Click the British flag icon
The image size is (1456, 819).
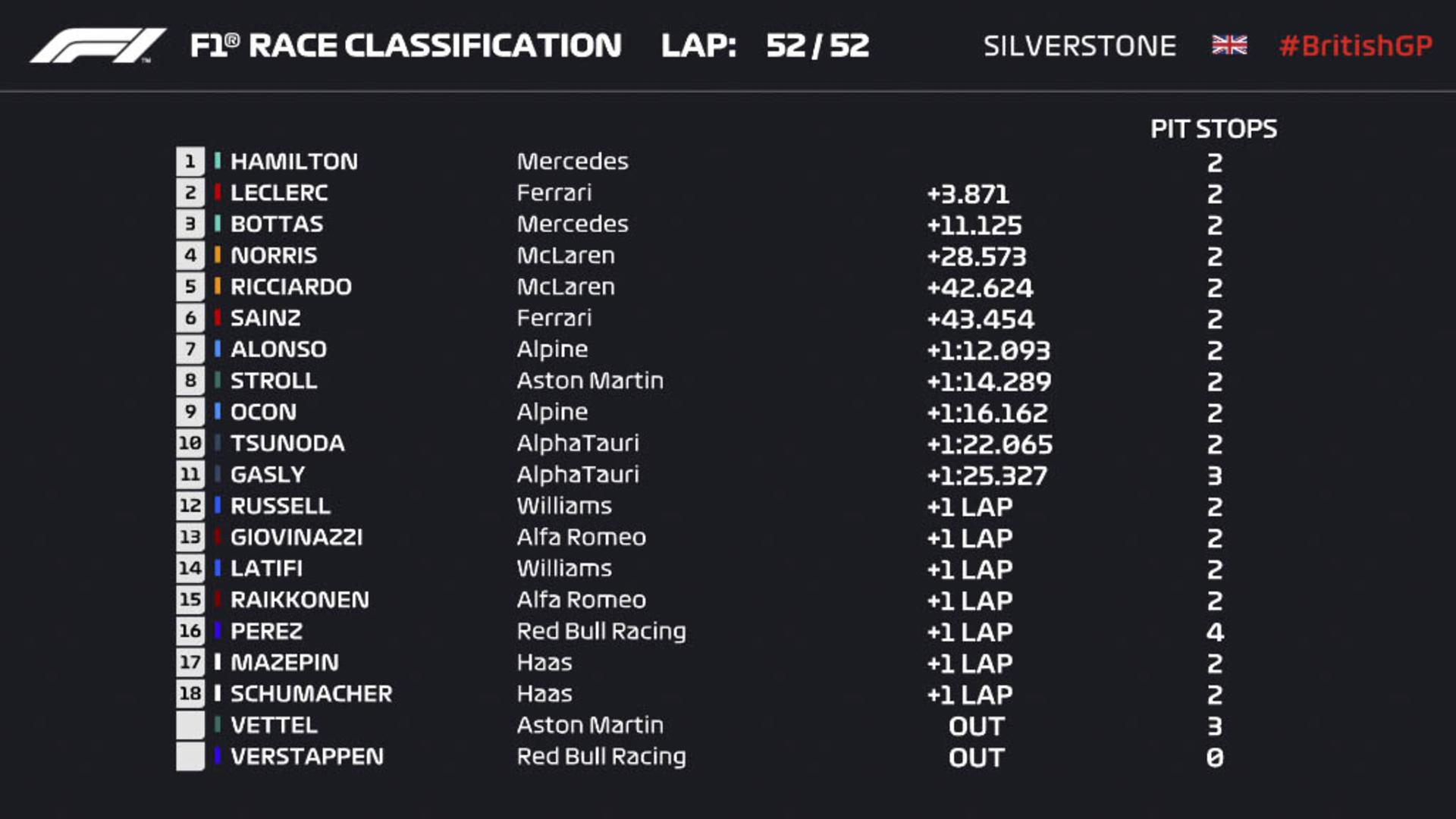(x=1229, y=45)
